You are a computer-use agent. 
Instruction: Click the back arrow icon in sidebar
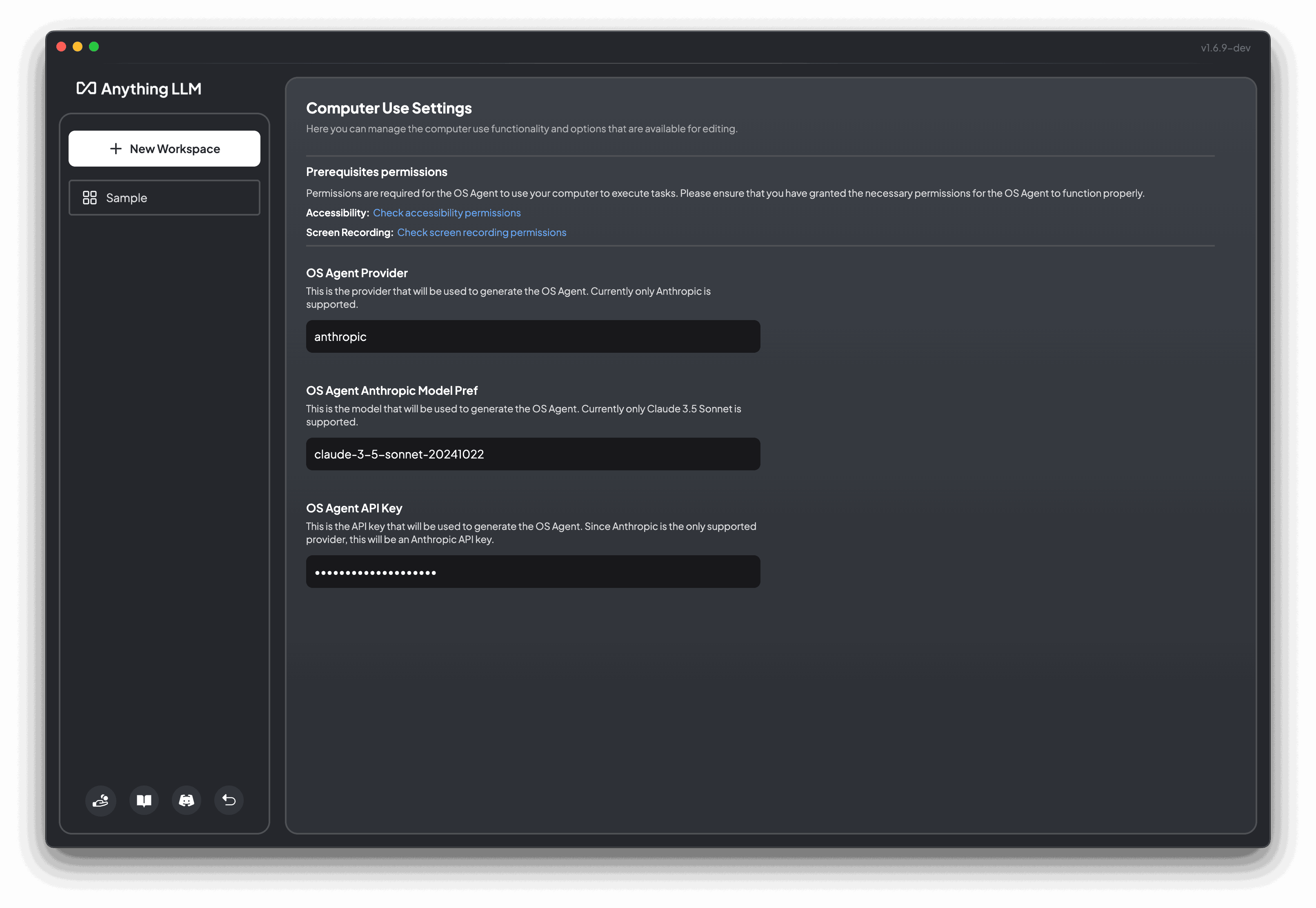[x=229, y=801]
